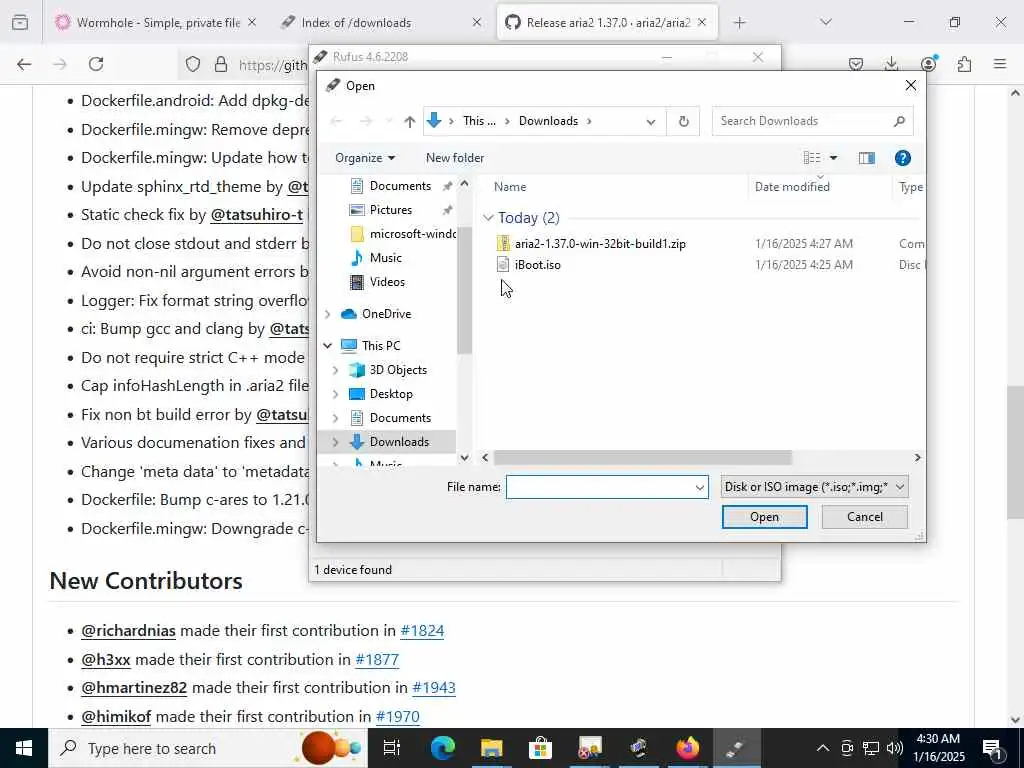Screen dimensions: 1024x768
Task: Refresh the Downloads folder listing
Action: coord(683,121)
